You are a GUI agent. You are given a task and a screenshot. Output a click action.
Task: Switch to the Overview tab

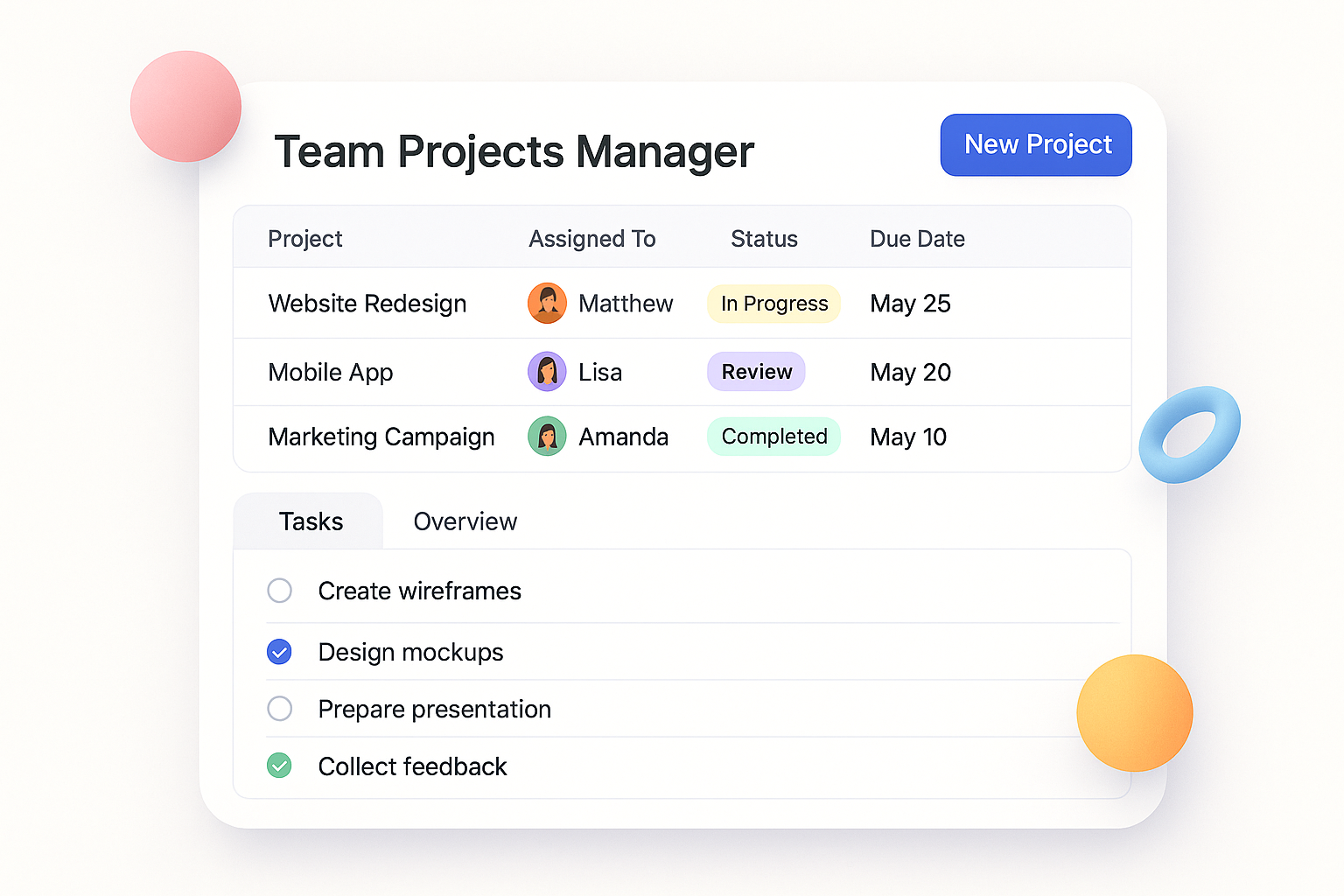click(465, 521)
